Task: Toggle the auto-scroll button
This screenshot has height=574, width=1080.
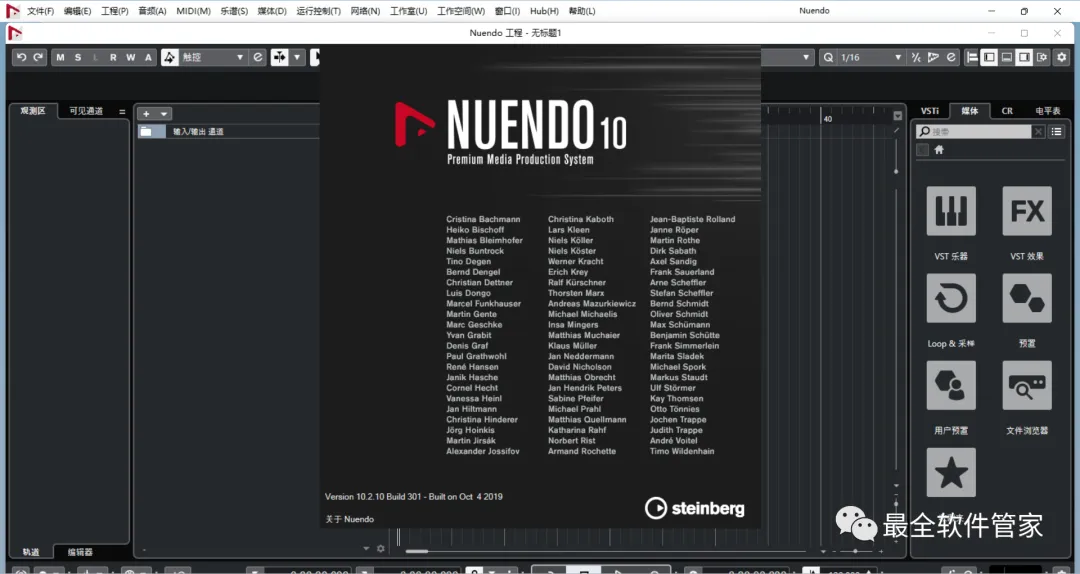Action: tap(280, 57)
